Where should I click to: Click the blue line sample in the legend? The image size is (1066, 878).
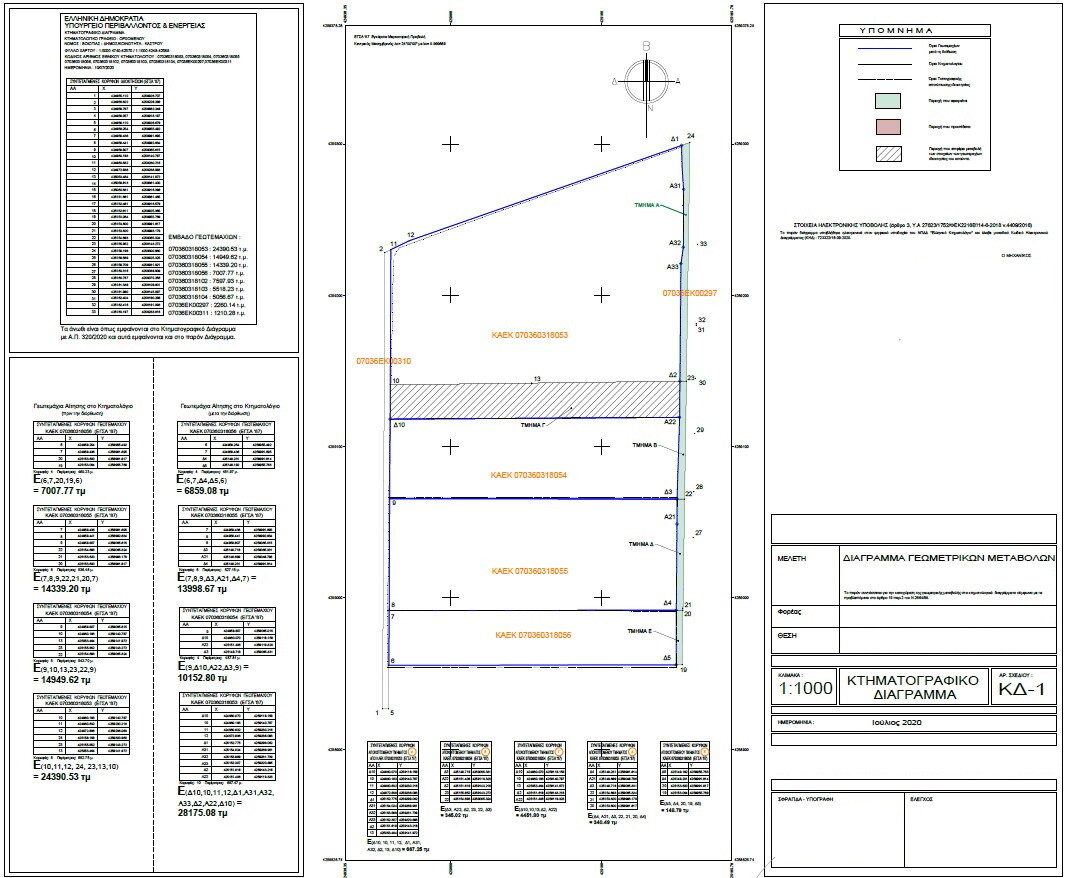pyautogui.click(x=884, y=49)
